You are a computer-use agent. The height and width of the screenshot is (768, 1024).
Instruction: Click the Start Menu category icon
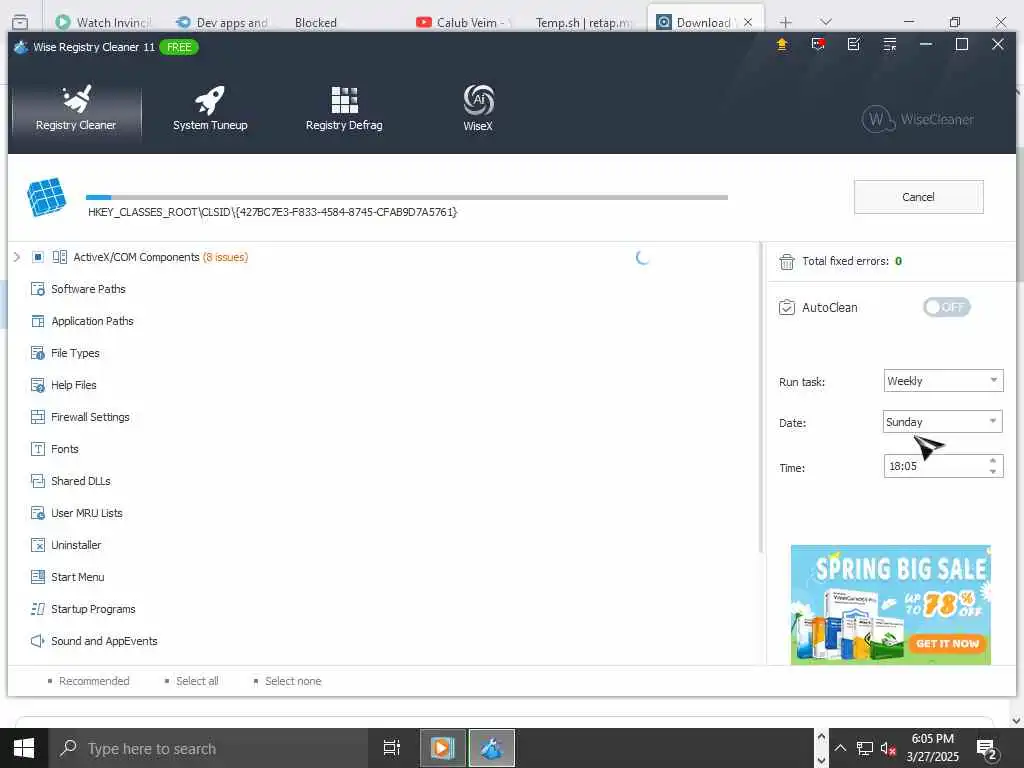pyautogui.click(x=38, y=577)
